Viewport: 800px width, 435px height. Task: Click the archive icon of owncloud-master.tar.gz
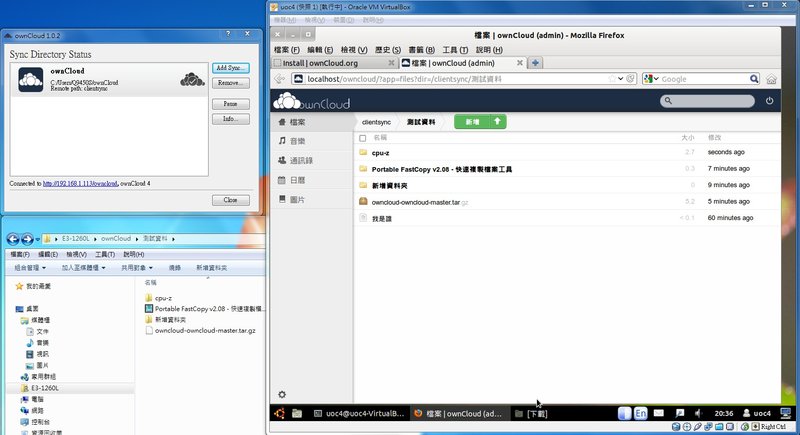(363, 201)
